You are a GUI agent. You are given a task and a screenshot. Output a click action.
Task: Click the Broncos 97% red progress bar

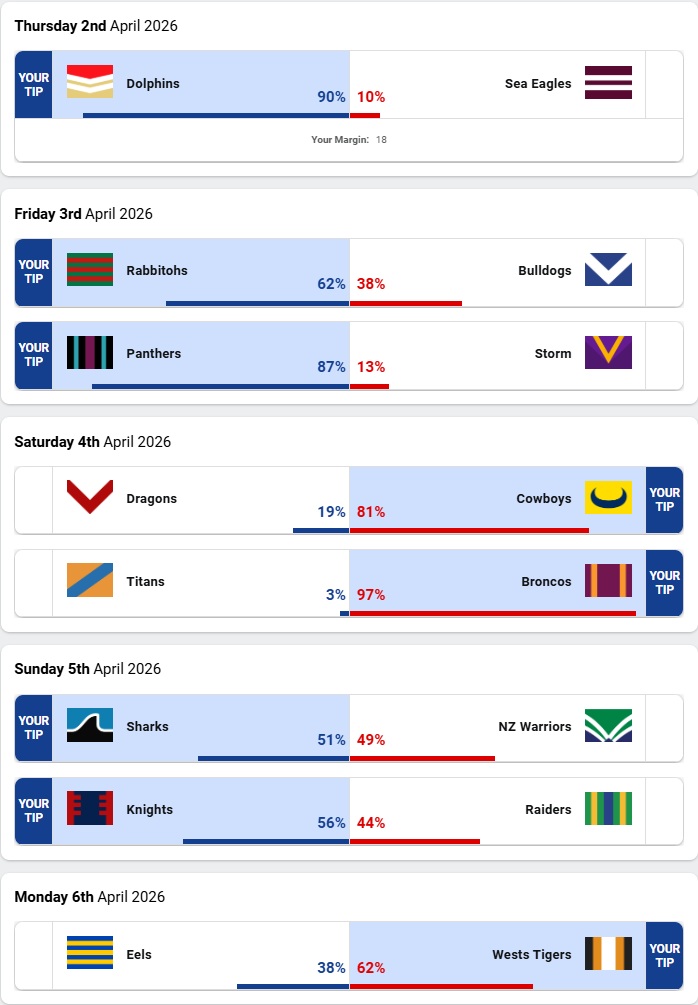[493, 613]
